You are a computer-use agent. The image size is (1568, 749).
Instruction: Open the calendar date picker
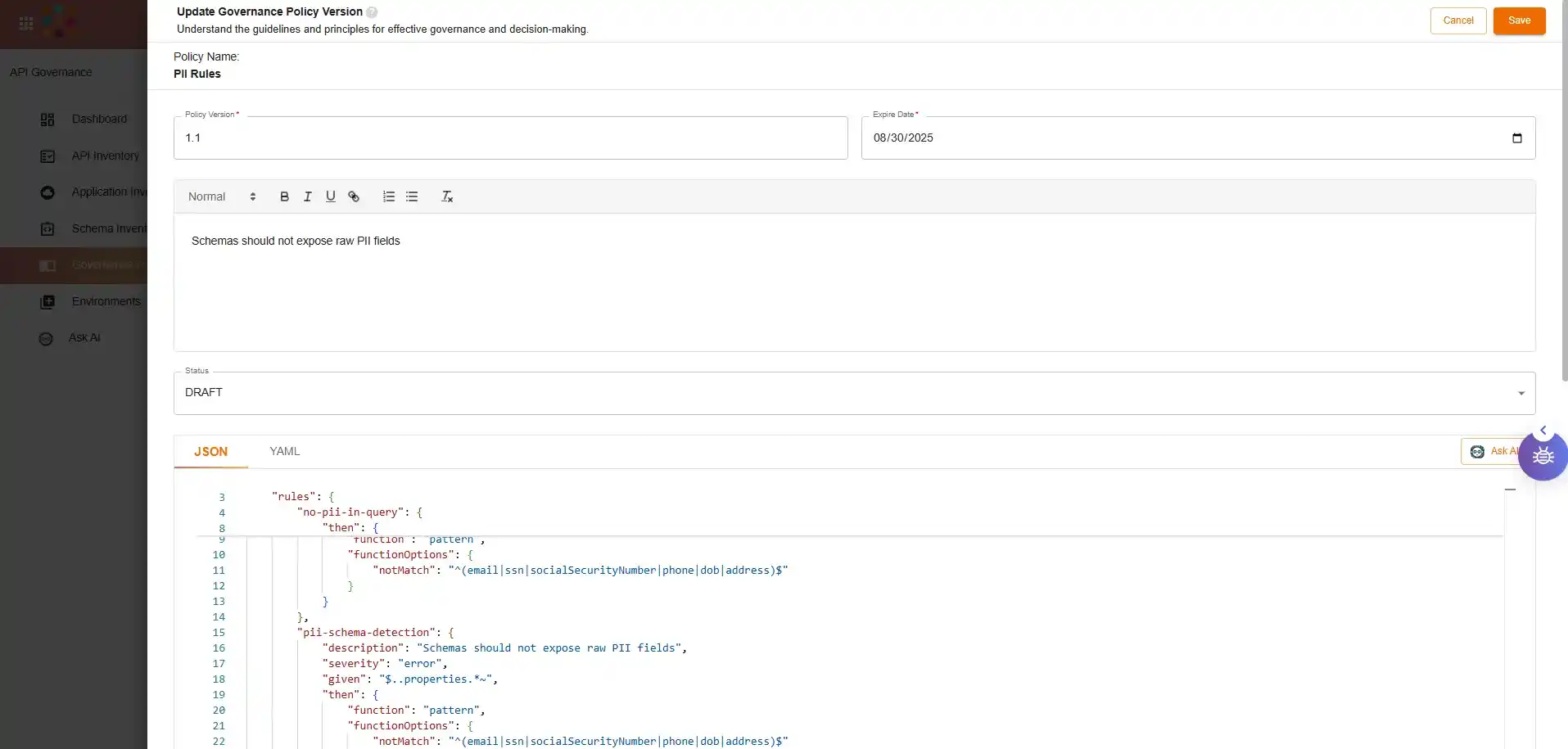[1516, 138]
